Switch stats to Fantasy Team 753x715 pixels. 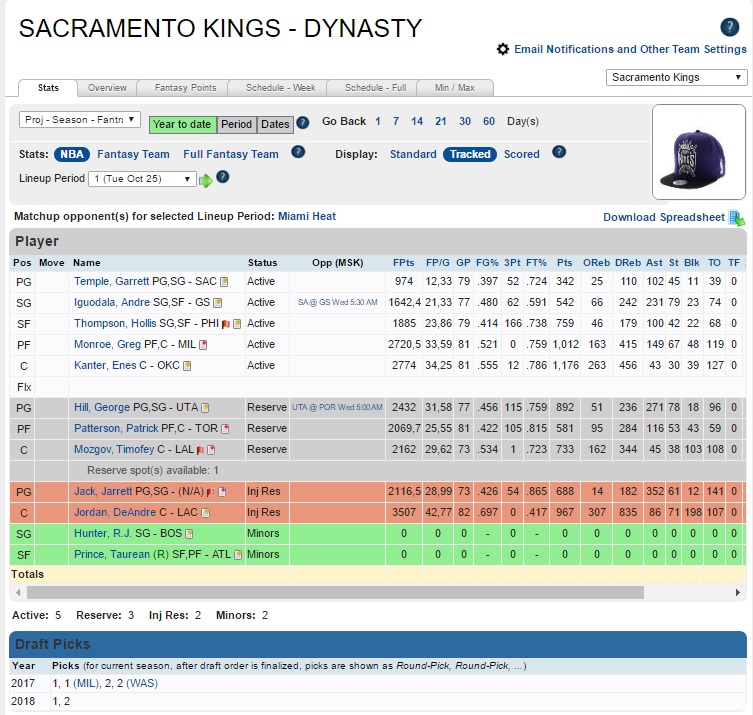[x=133, y=154]
